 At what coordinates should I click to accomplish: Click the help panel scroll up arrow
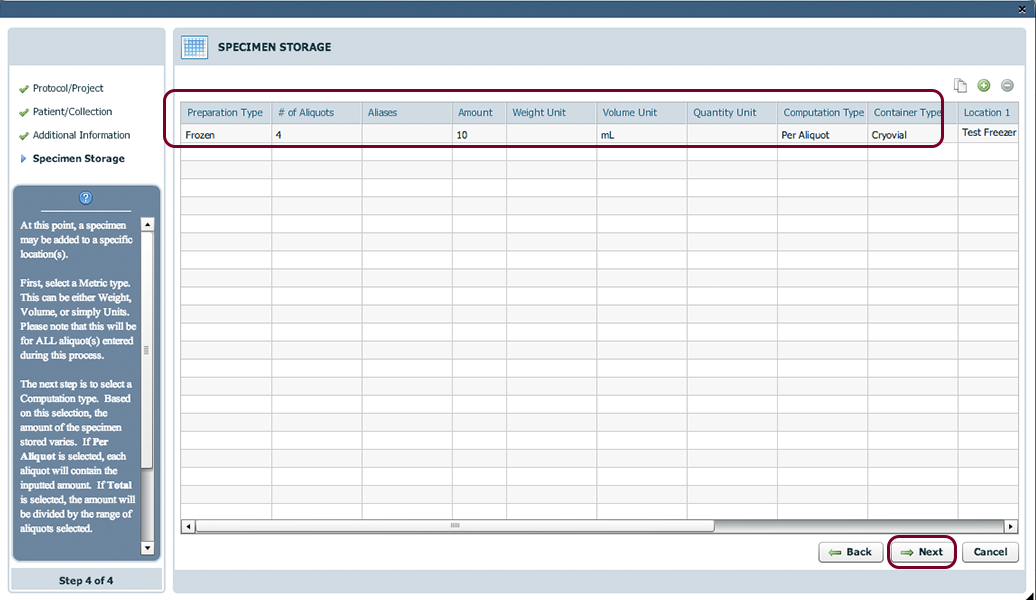(x=147, y=225)
